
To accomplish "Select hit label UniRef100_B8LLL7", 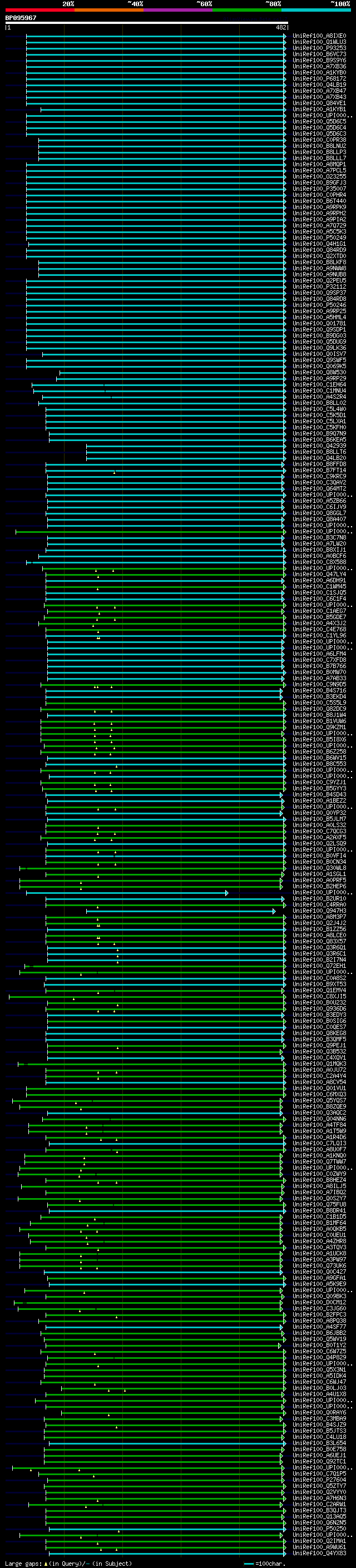I will point(319,159).
